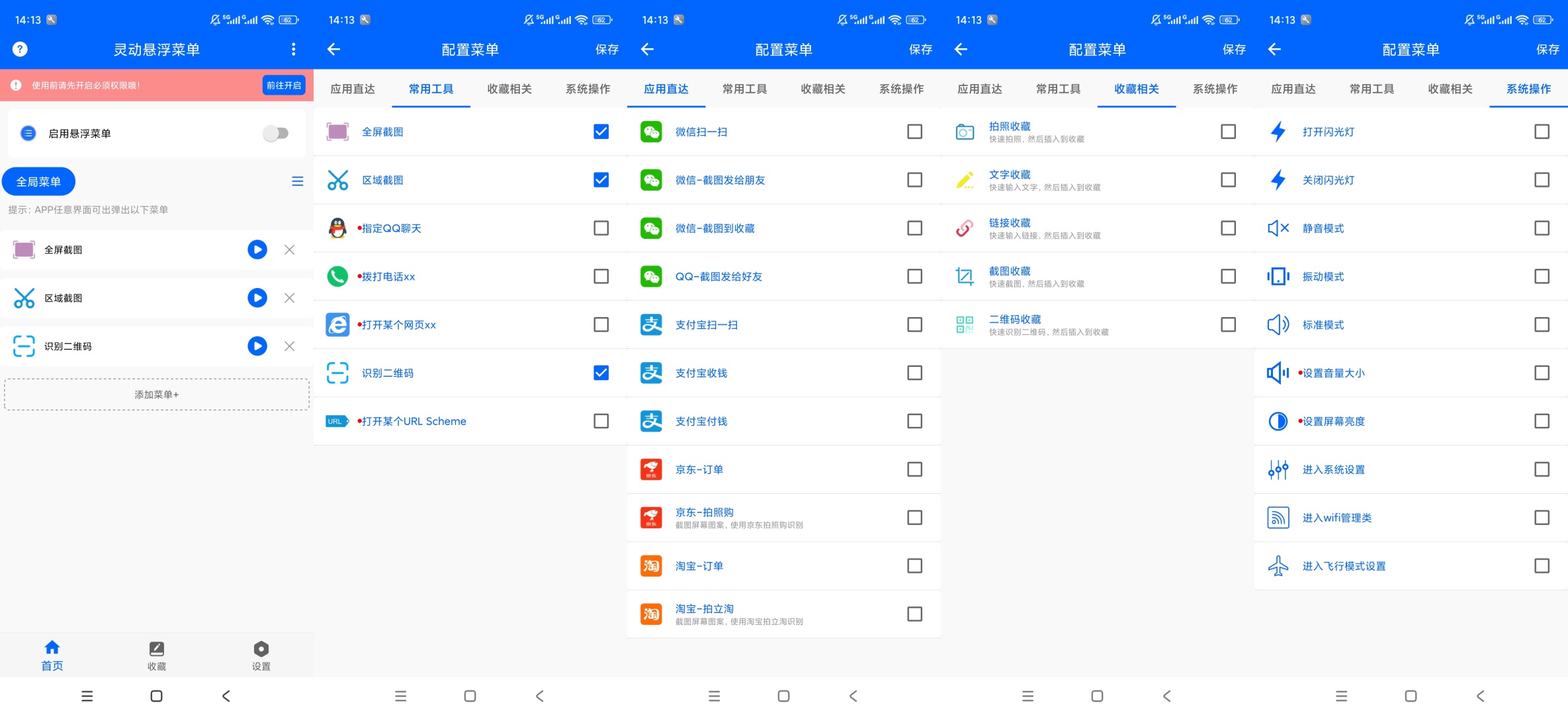Uncheck the 区域截图 checkbox
Image resolution: width=1568 pixels, height=715 pixels.
[x=601, y=180]
